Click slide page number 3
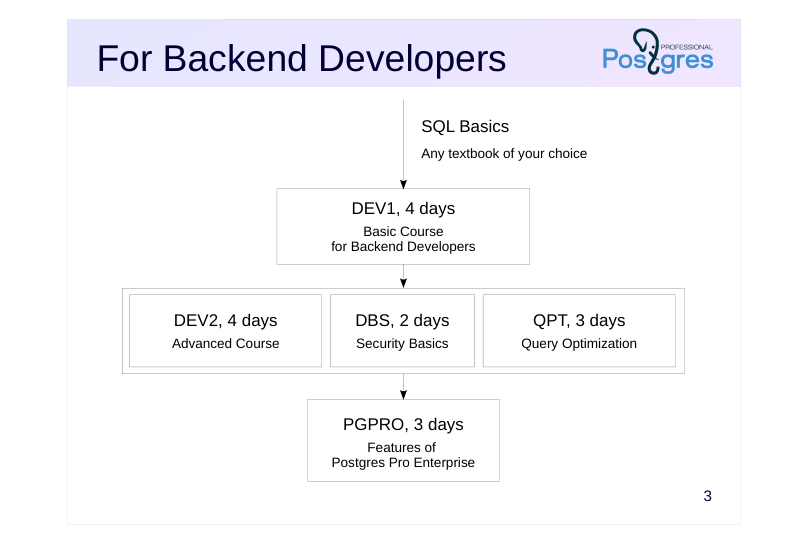809x541 pixels. pyautogui.click(x=707, y=496)
